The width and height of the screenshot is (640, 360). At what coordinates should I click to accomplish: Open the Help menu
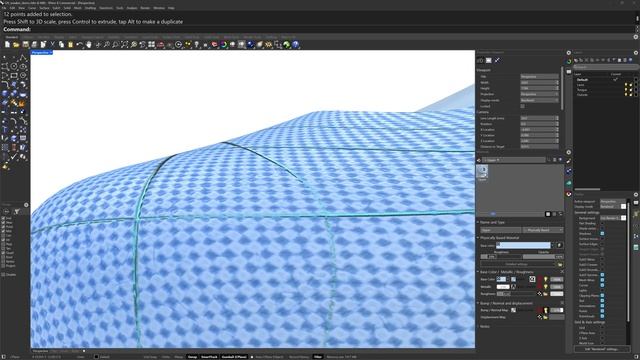171,8
